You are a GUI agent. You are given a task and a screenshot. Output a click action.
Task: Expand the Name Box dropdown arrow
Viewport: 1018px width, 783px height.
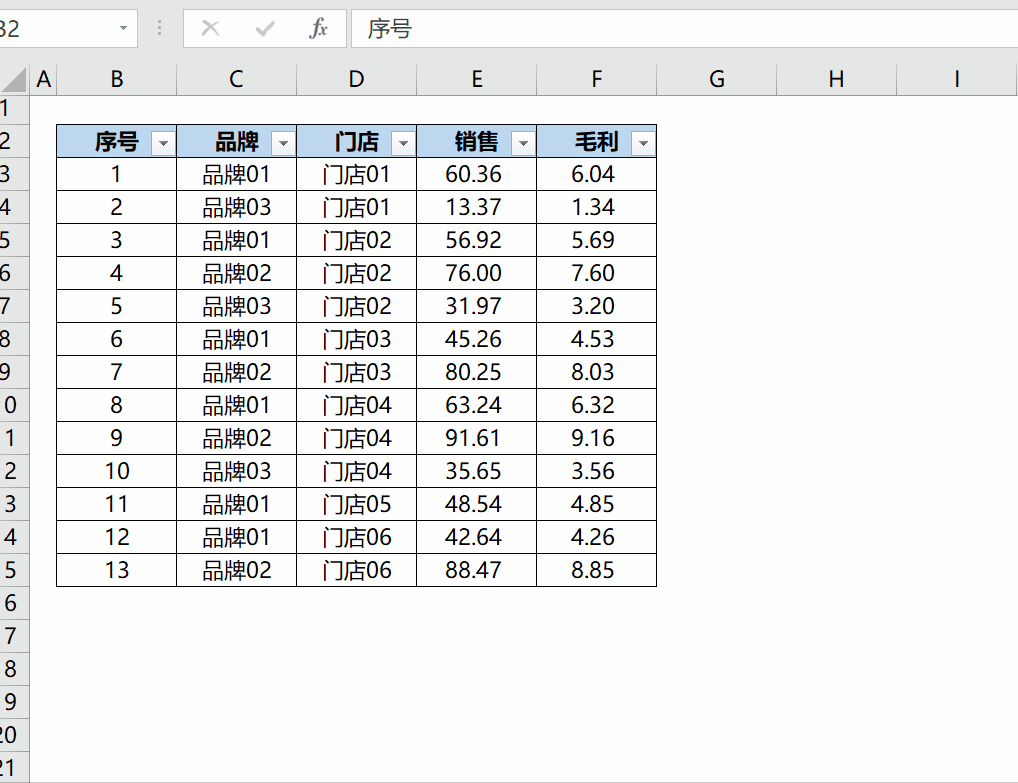[x=123, y=28]
